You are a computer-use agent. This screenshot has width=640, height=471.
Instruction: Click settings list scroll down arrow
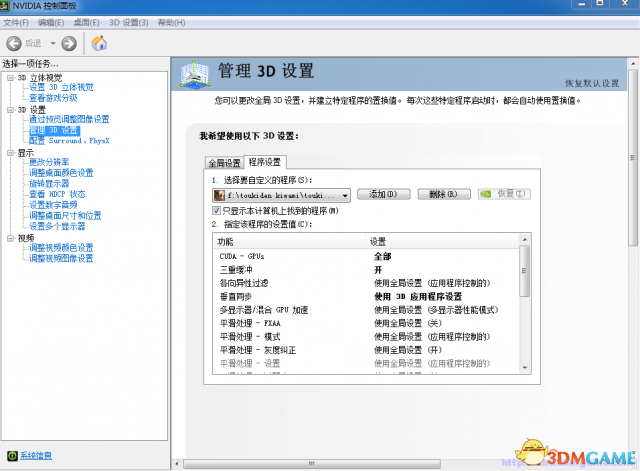[x=525, y=368]
